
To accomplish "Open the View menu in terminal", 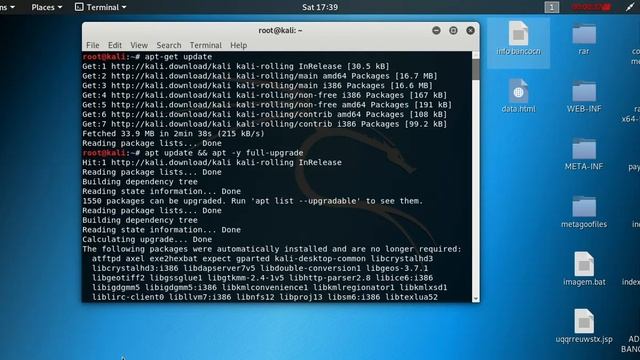I will (139, 45).
